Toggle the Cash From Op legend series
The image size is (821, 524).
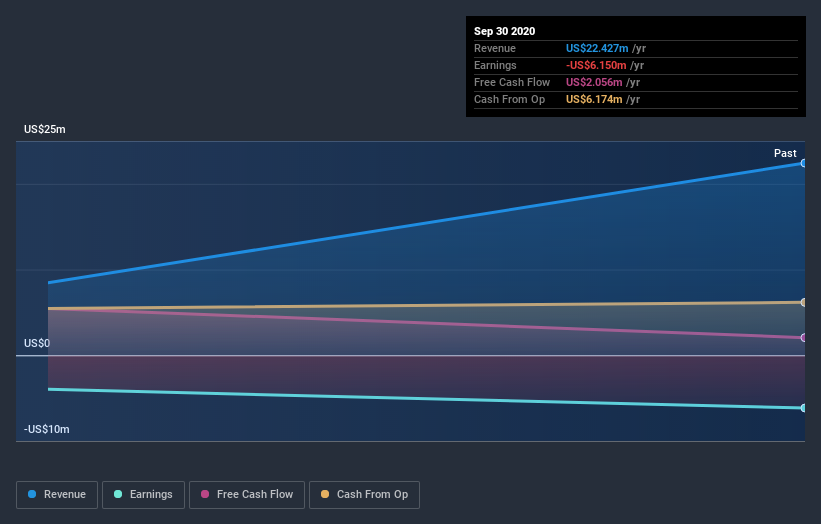(x=364, y=495)
